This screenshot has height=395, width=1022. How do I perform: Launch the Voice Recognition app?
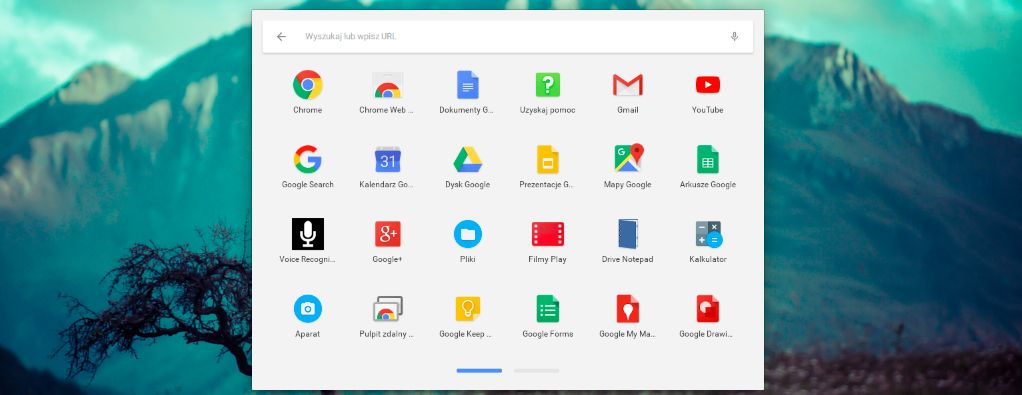pyautogui.click(x=308, y=234)
